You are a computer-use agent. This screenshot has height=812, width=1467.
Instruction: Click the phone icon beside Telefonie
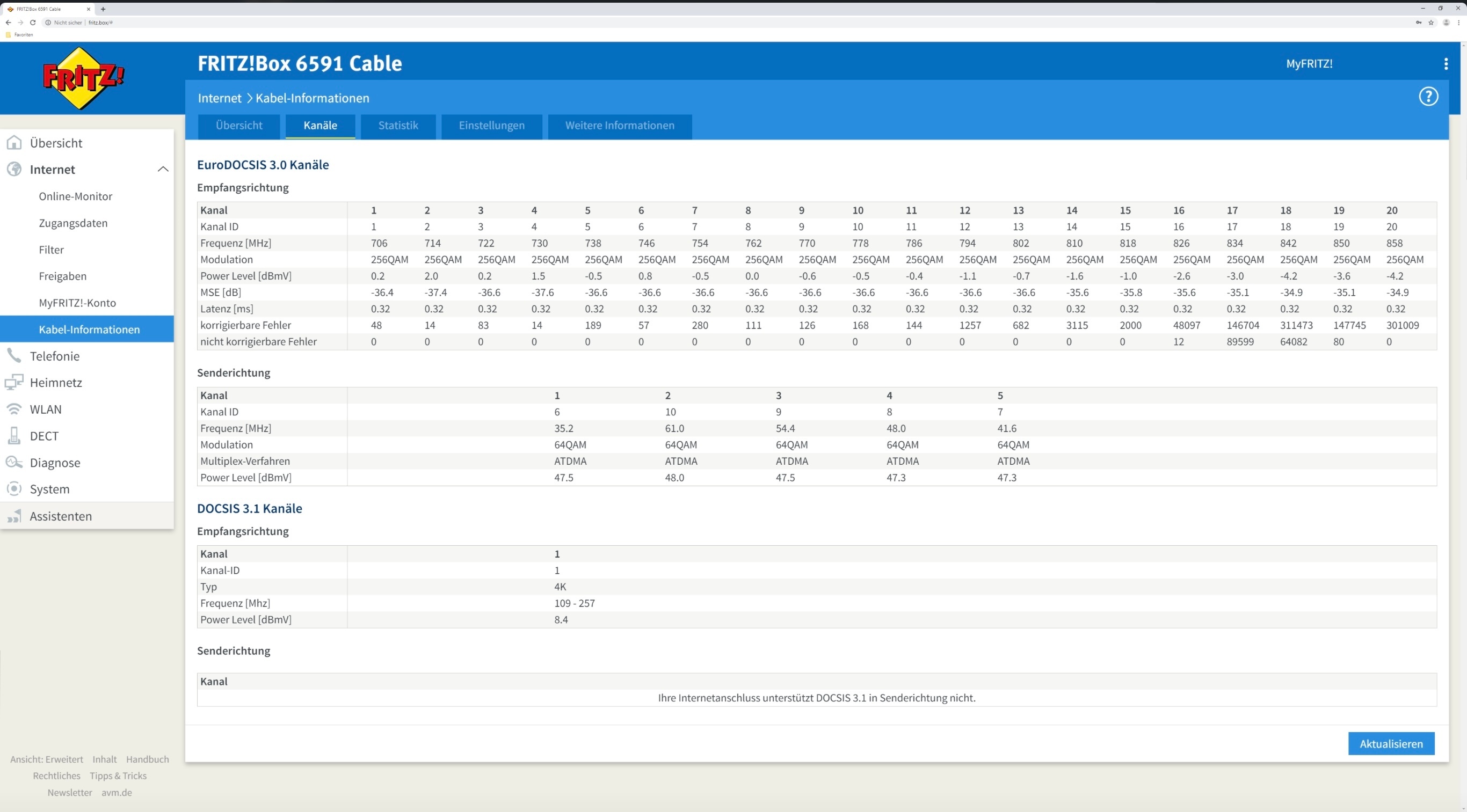[x=14, y=356]
